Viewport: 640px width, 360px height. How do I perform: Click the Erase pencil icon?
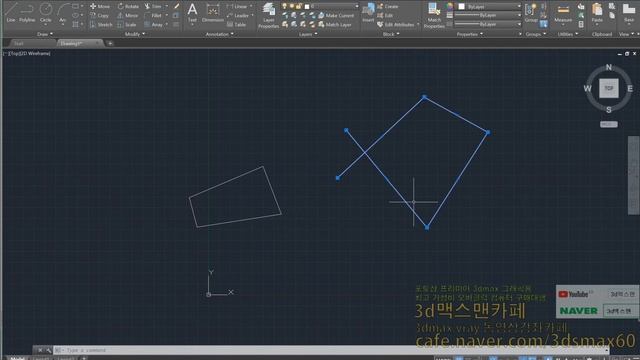tap(176, 6)
